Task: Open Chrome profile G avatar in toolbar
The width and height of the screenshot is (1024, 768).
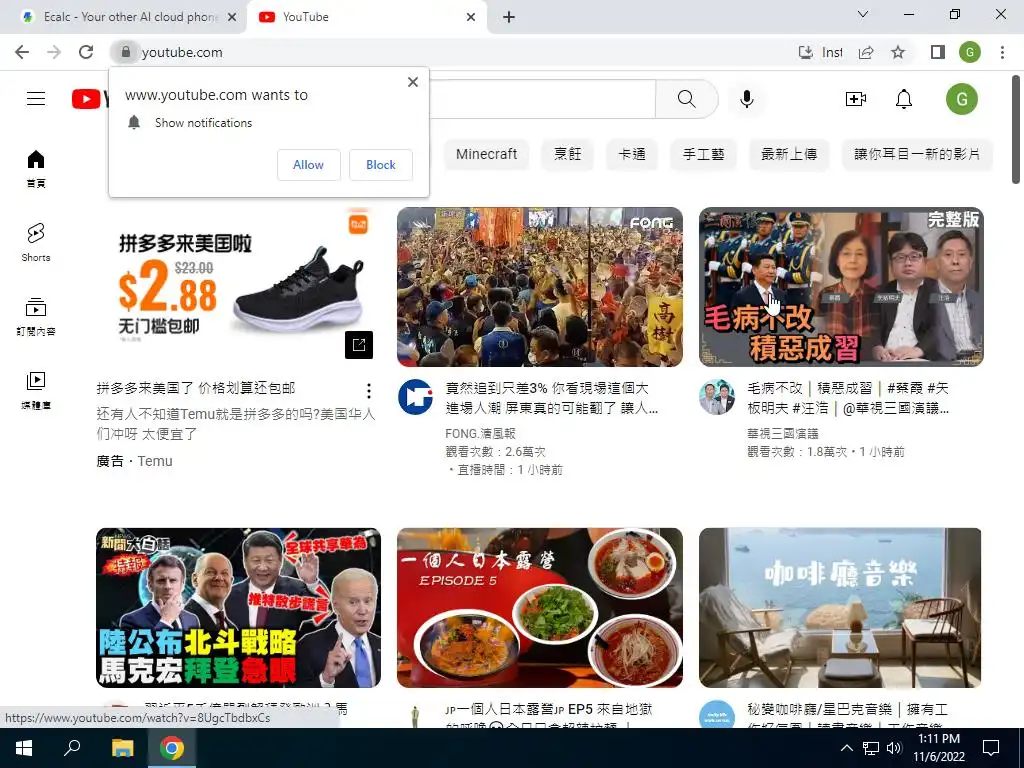Action: [970, 52]
